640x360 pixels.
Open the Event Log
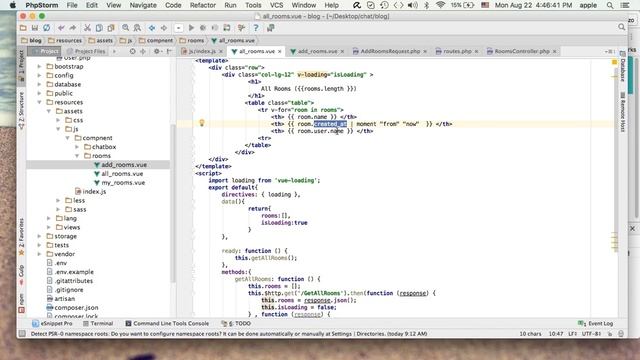pyautogui.click(x=596, y=323)
